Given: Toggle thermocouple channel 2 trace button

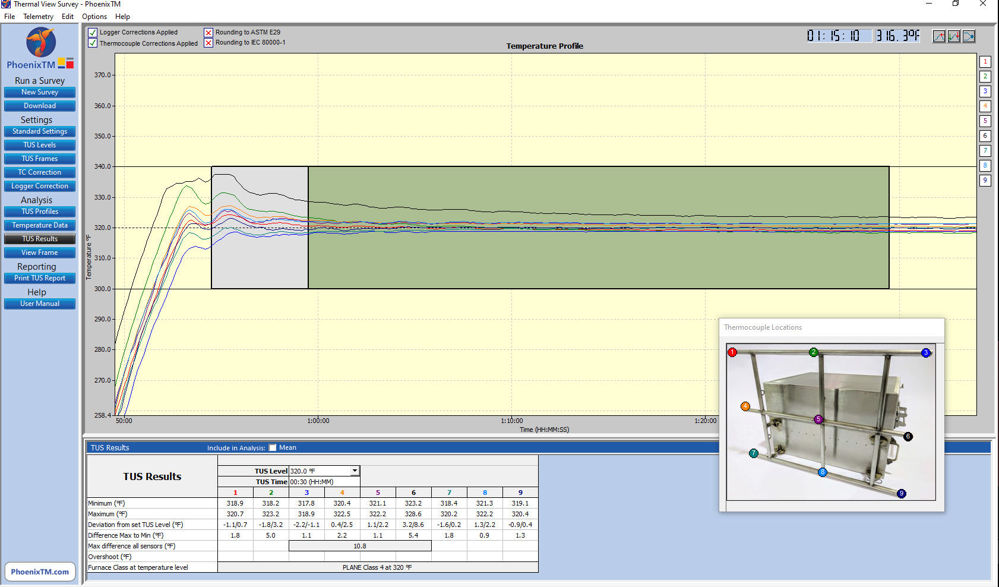Looking at the screenshot, I should pos(985,76).
